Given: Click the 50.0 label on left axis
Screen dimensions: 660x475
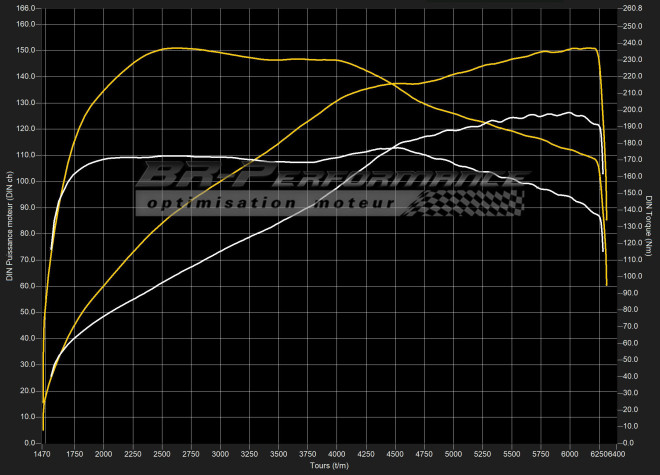Looking at the screenshot, I should click(28, 312).
